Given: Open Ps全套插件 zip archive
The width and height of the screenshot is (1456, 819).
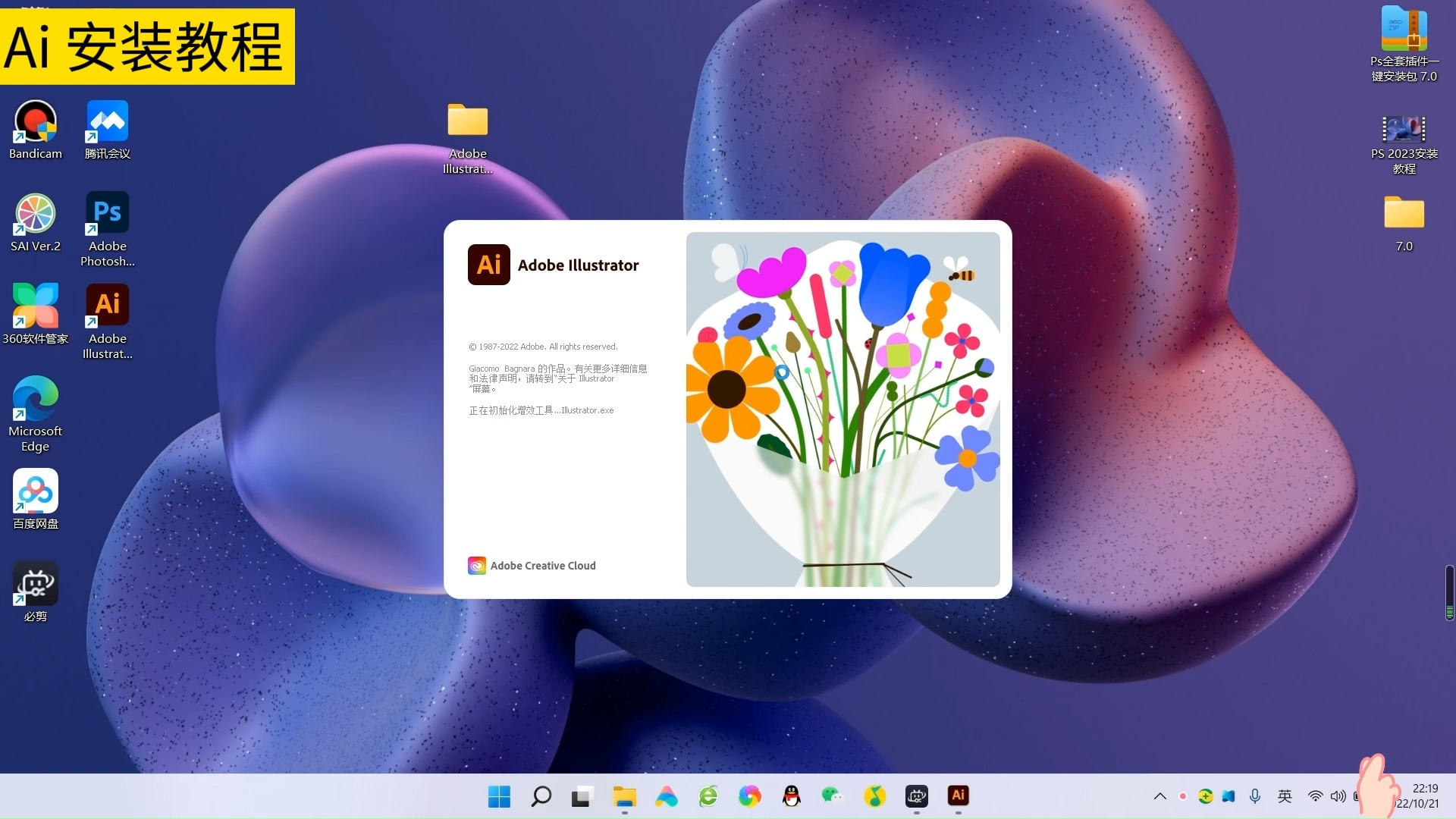Looking at the screenshot, I should tap(1404, 30).
